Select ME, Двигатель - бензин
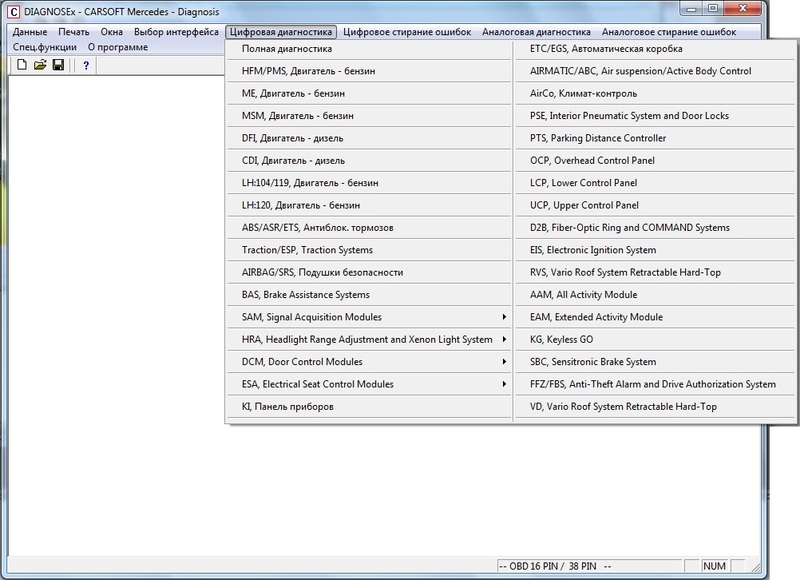 point(369,93)
